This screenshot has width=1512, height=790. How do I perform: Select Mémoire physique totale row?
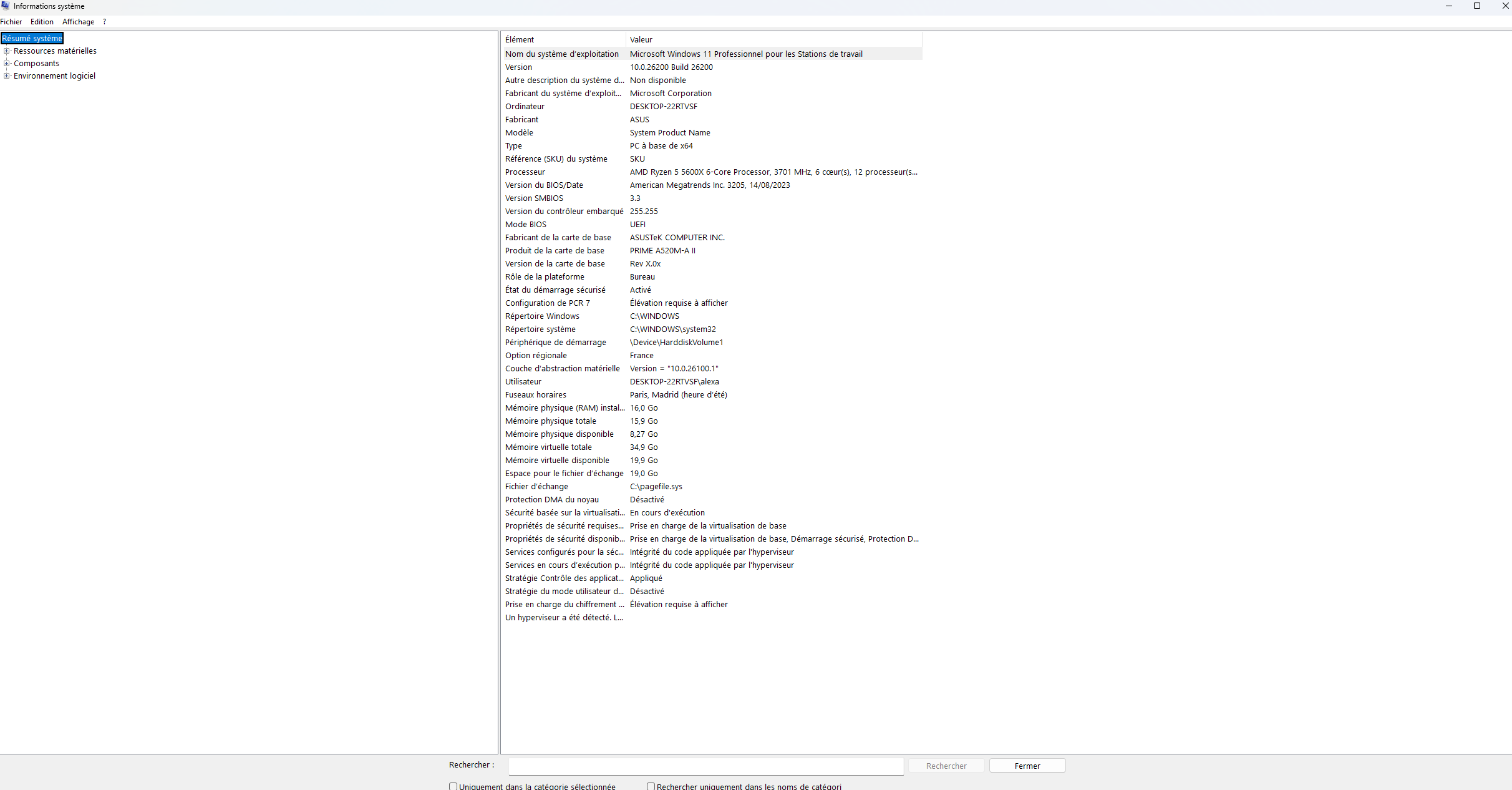pyautogui.click(x=712, y=421)
